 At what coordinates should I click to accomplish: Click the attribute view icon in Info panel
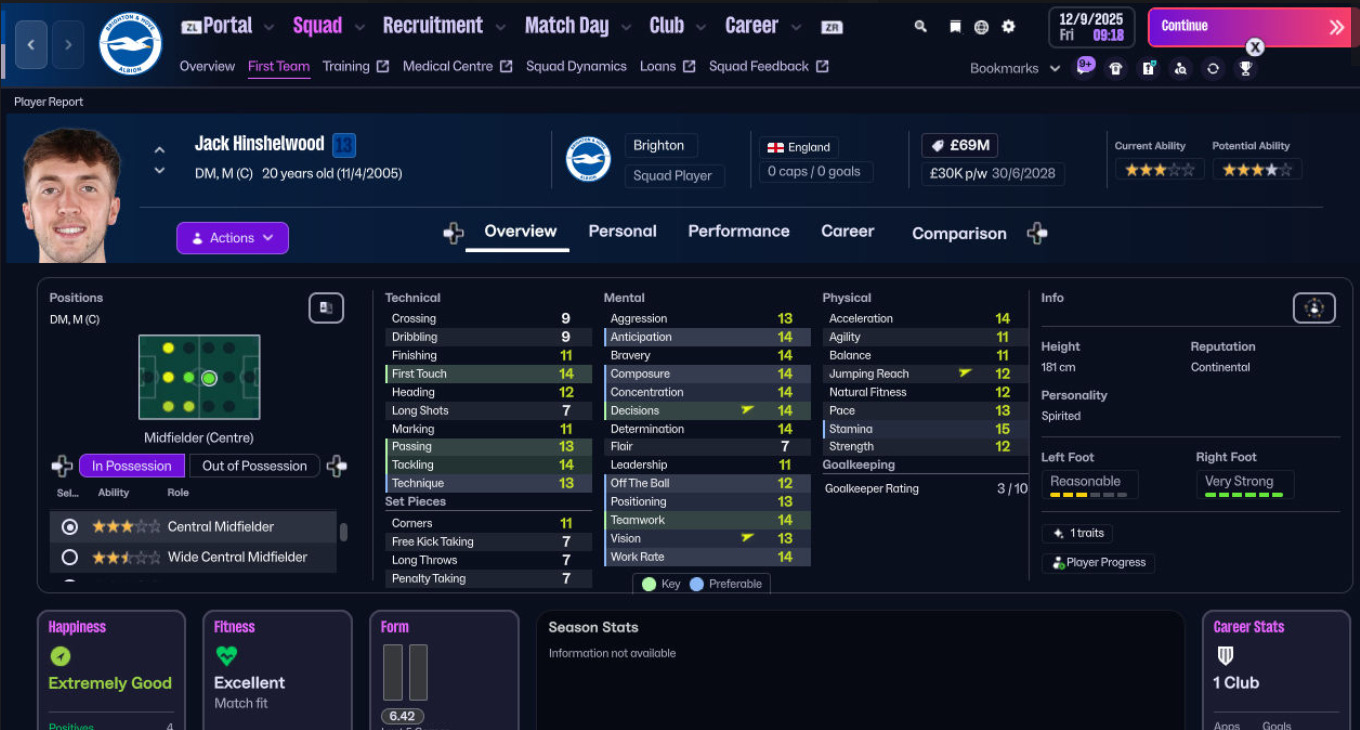pos(1313,308)
